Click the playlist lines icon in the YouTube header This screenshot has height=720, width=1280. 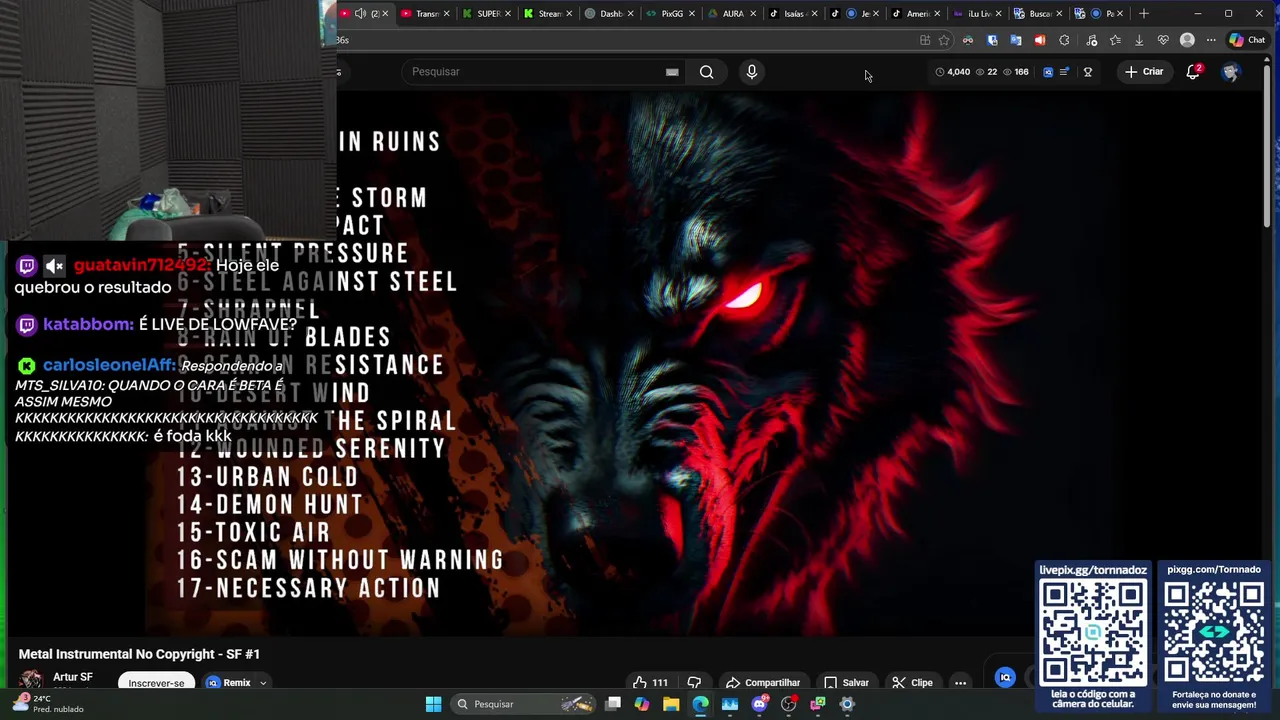(x=1065, y=72)
